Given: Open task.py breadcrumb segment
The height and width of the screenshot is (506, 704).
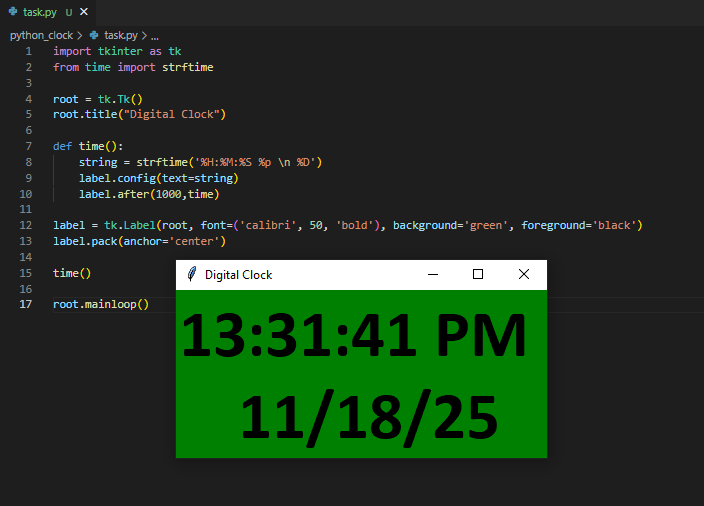Looking at the screenshot, I should tap(121, 35).
